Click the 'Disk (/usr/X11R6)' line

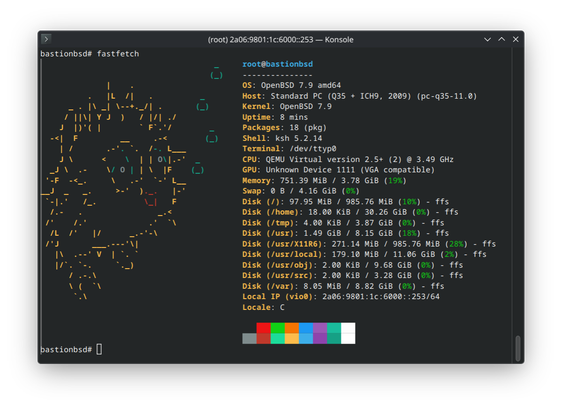pos(369,244)
